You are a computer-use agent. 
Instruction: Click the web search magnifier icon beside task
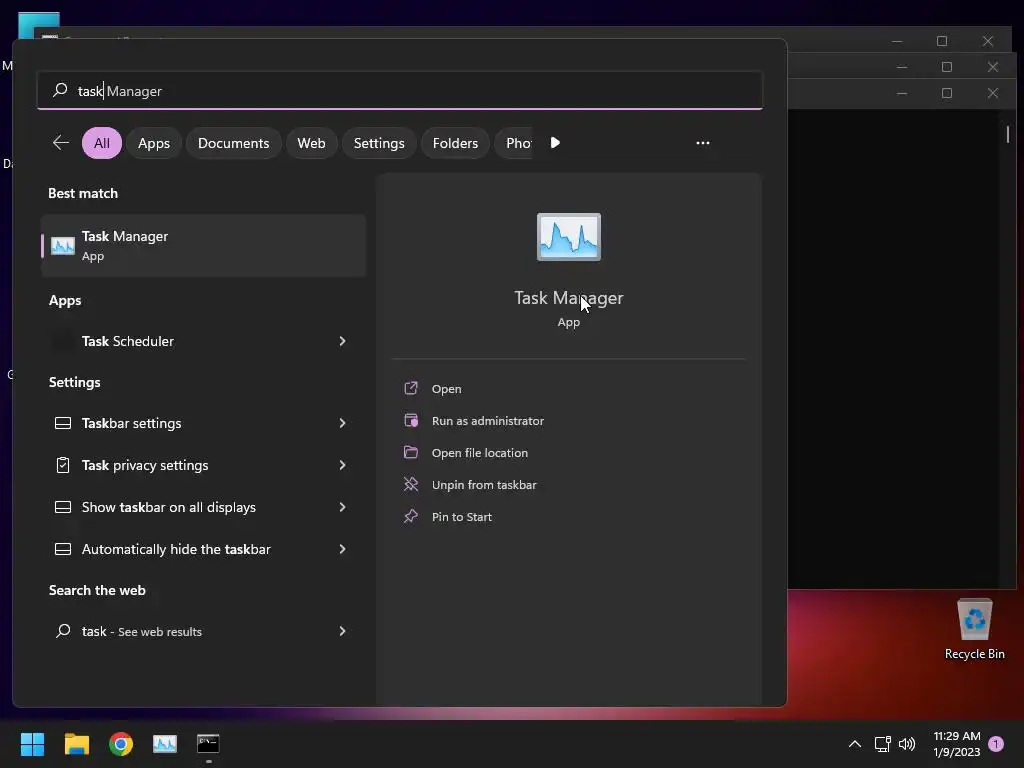click(63, 631)
